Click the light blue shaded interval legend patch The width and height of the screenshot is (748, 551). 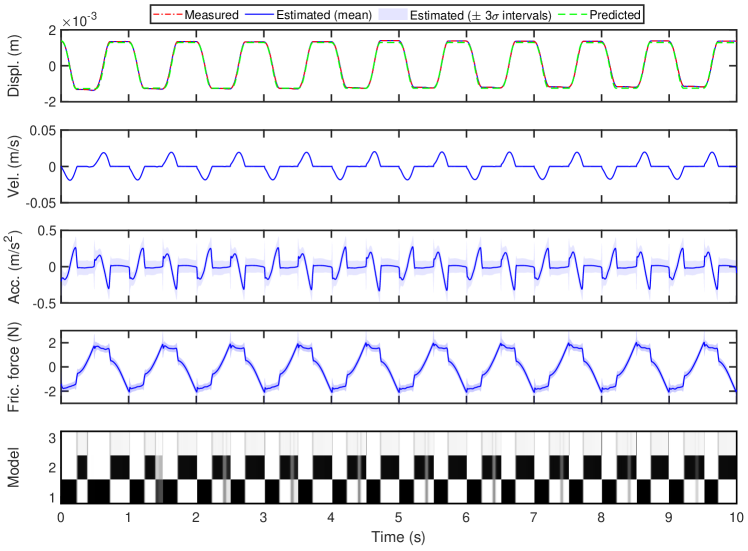393,15
